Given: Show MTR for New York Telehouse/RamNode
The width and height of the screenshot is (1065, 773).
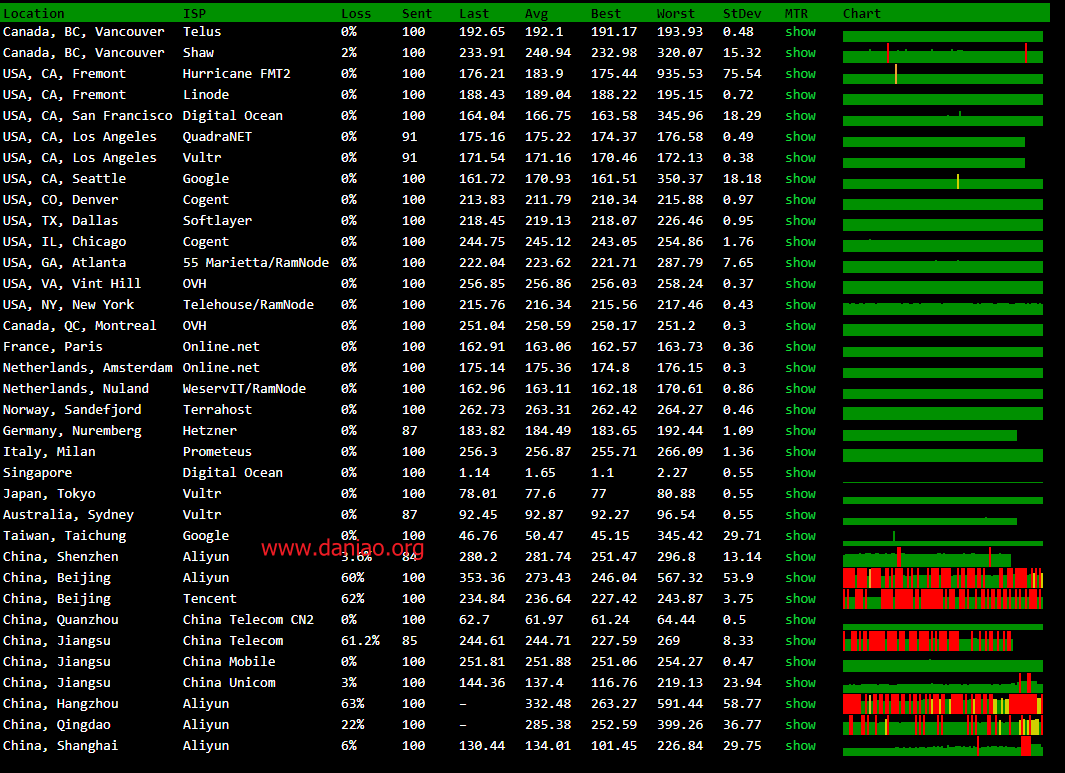Looking at the screenshot, I should 800,305.
